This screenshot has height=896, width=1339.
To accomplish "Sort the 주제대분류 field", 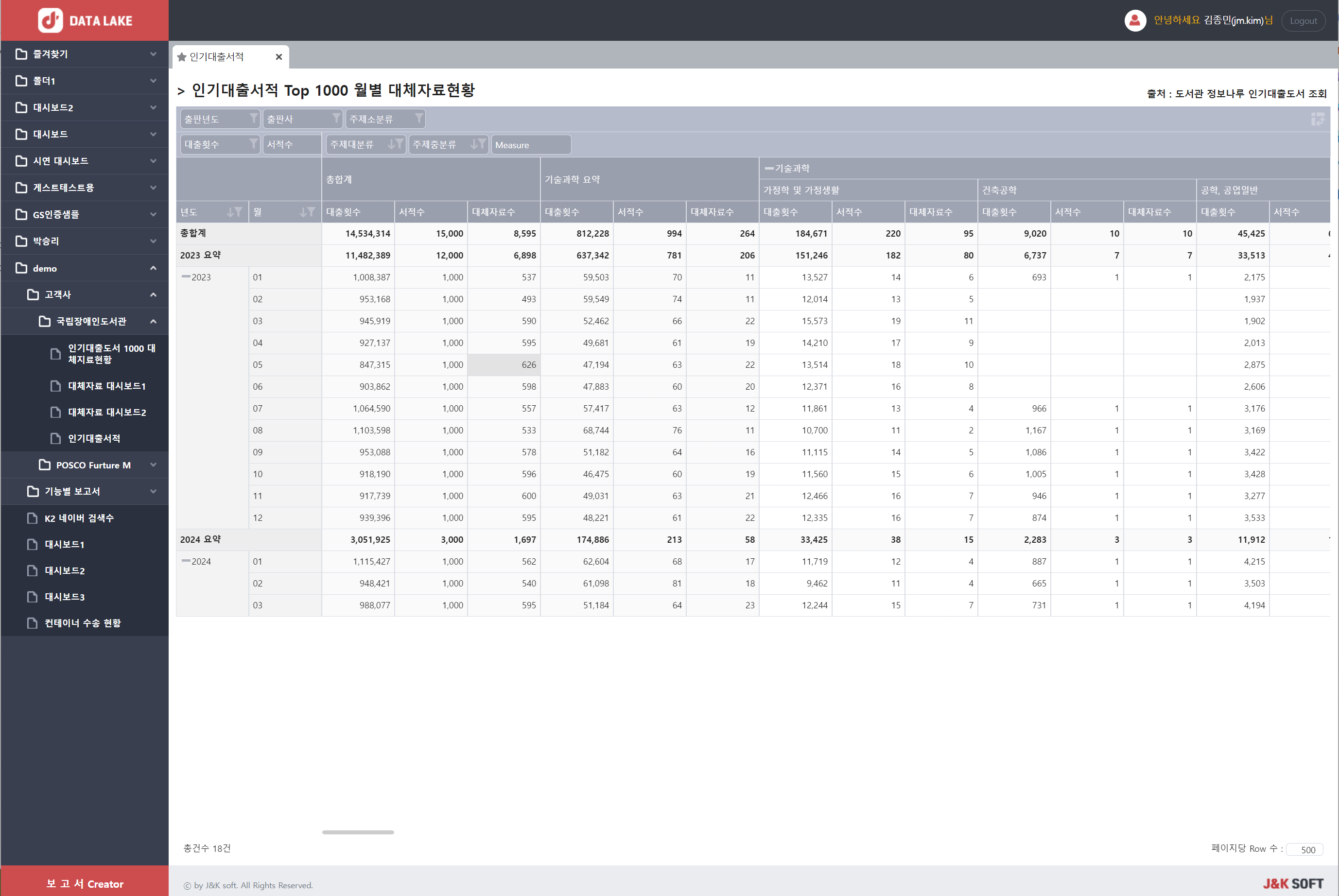I will tap(391, 144).
